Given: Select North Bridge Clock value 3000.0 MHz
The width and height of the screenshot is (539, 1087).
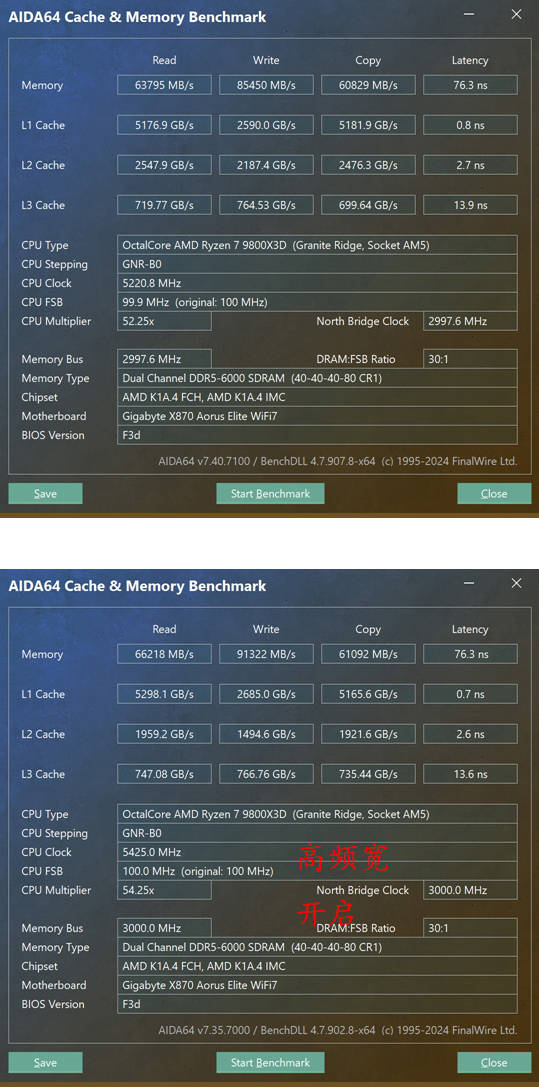Looking at the screenshot, I should (470, 890).
